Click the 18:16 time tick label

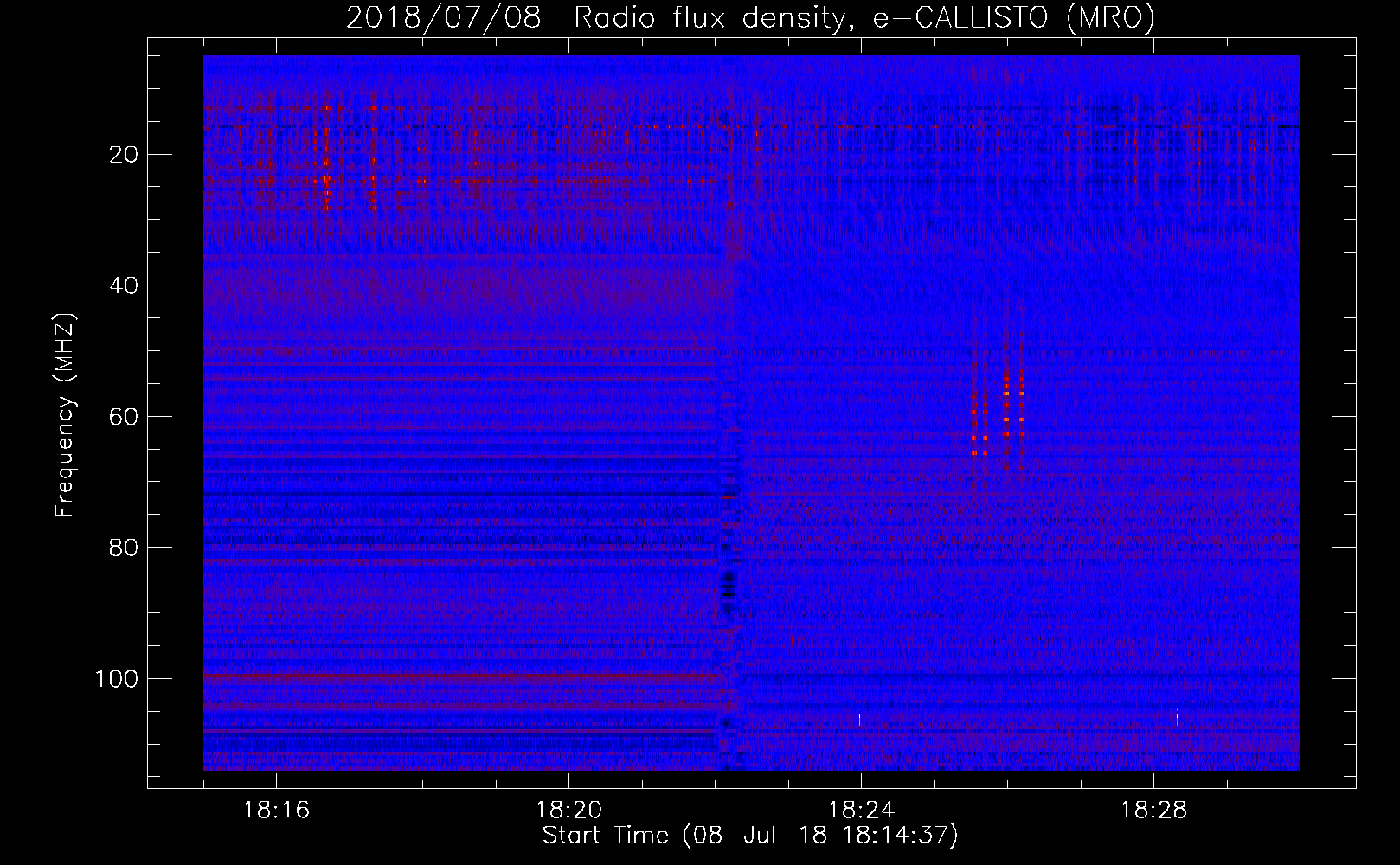tap(276, 811)
